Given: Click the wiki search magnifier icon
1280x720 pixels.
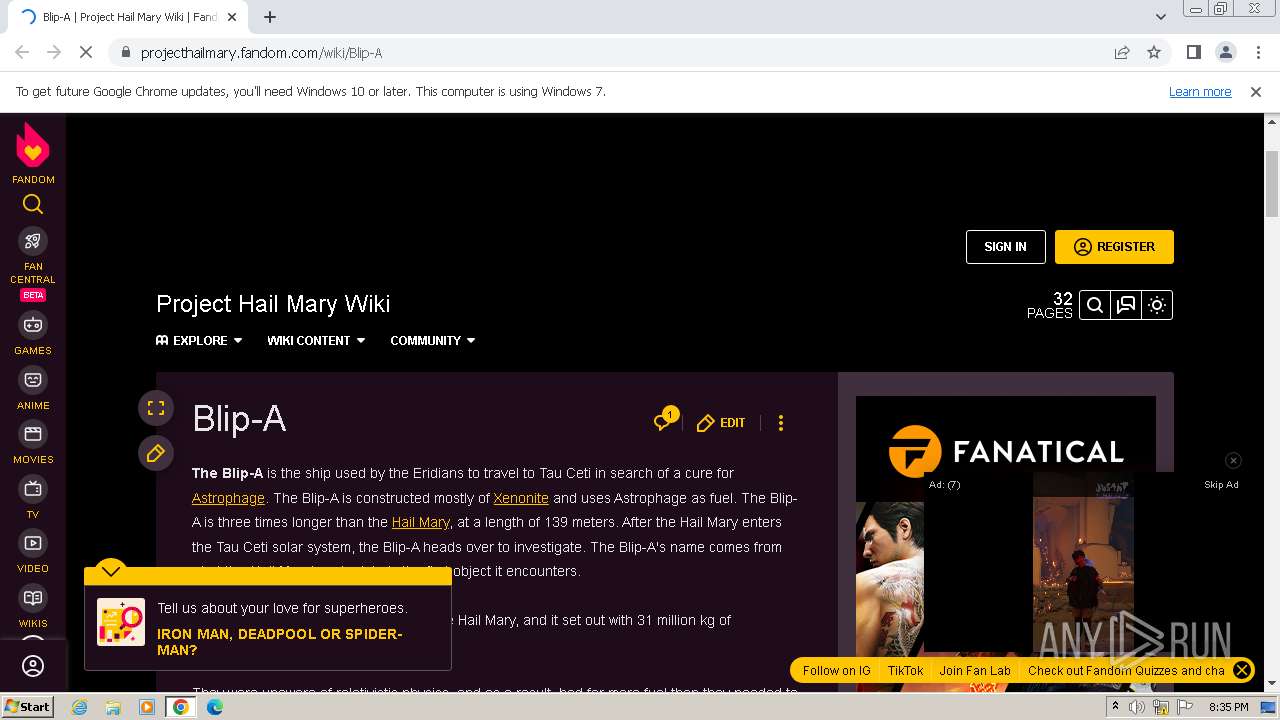Looking at the screenshot, I should (x=1095, y=305).
